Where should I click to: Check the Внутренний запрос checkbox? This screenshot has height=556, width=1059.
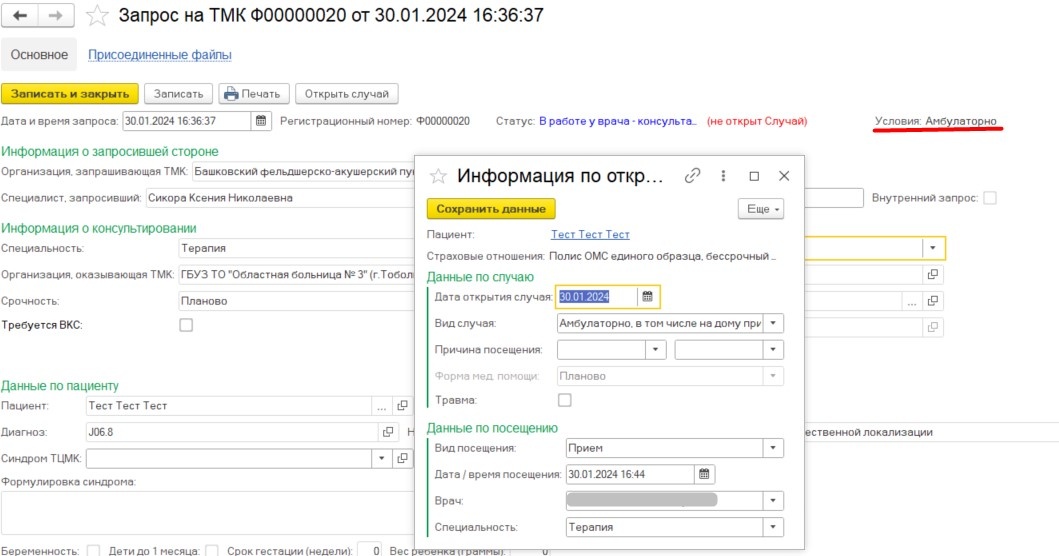(990, 198)
